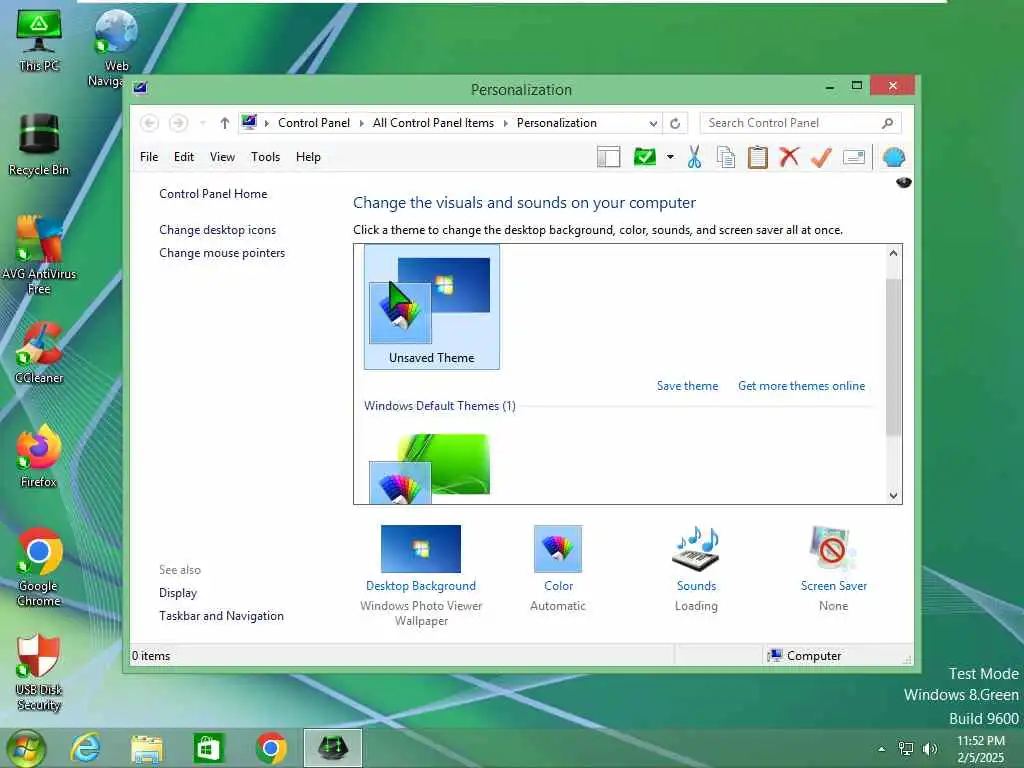This screenshot has width=1024, height=768.
Task: Toggle the preview pane layout icon
Action: click(x=609, y=157)
